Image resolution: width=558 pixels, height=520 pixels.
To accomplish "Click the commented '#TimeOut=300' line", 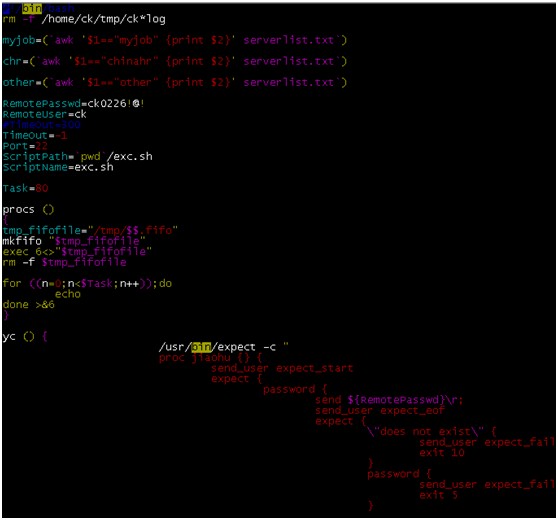I will (41, 125).
